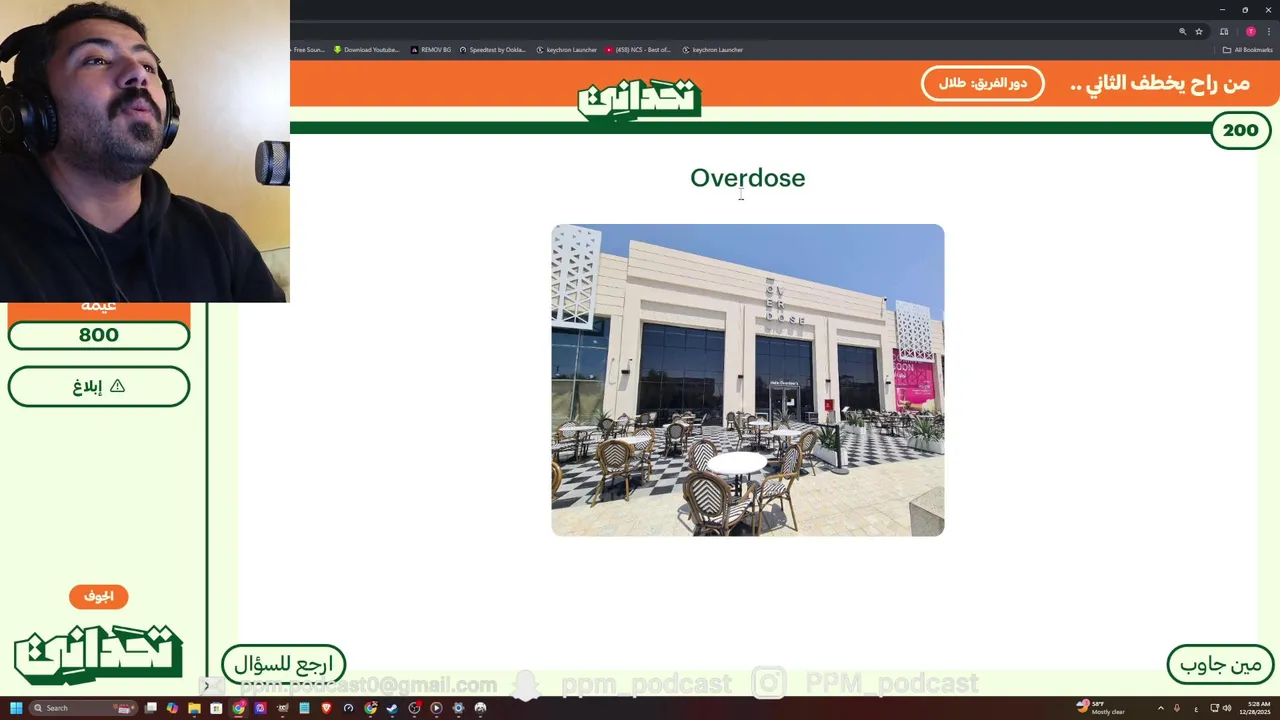This screenshot has height=720, width=1280.
Task: Click the 'من راح يخطف الثاني' title text
Action: [x=1160, y=83]
